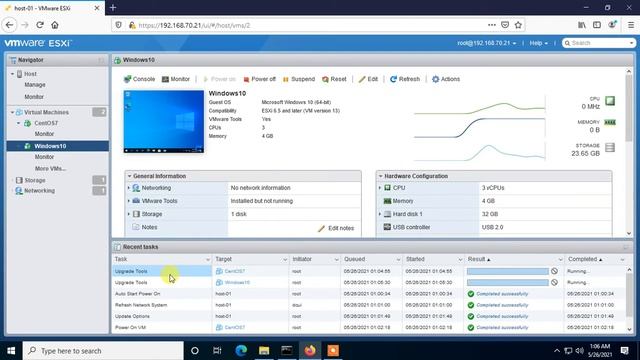Select Host in the Navigator
Screen dimensions: 640x360
coord(30,74)
